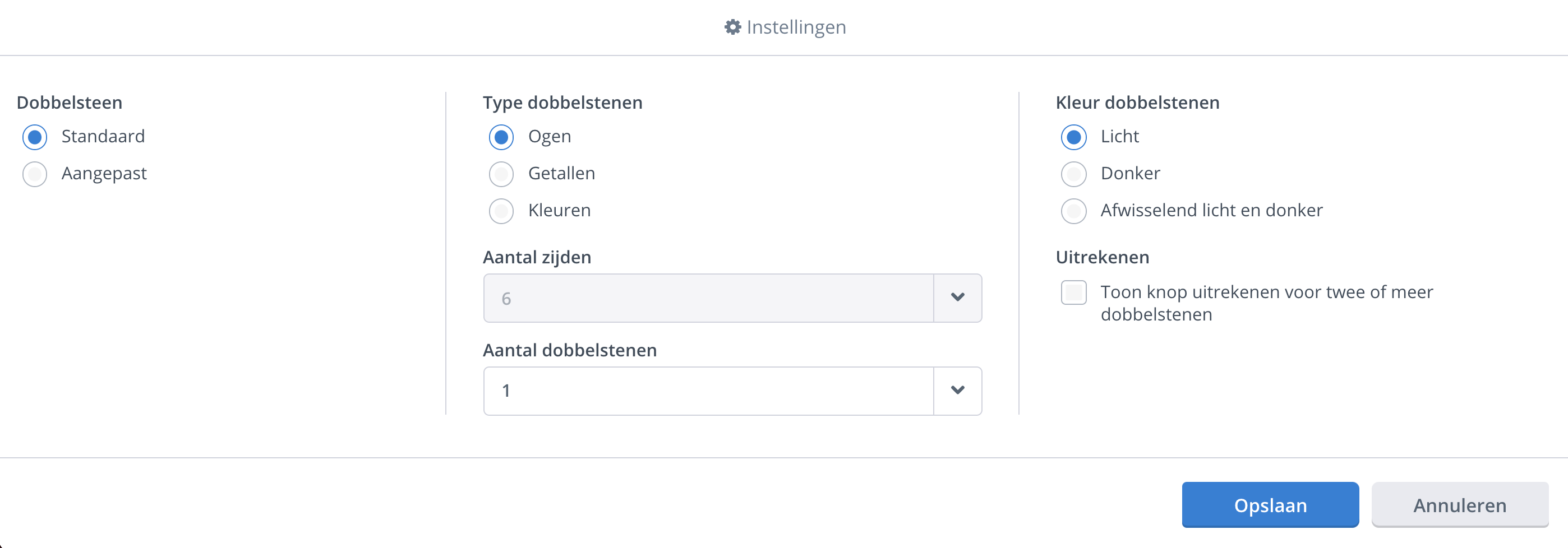This screenshot has height=548, width=1568.
Task: Choose Donker dice color
Action: point(1073,174)
